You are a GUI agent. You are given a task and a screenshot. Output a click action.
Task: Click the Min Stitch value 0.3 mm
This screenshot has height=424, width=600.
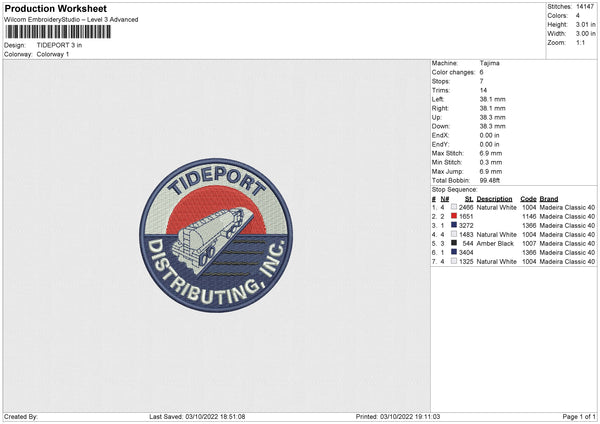(x=491, y=163)
